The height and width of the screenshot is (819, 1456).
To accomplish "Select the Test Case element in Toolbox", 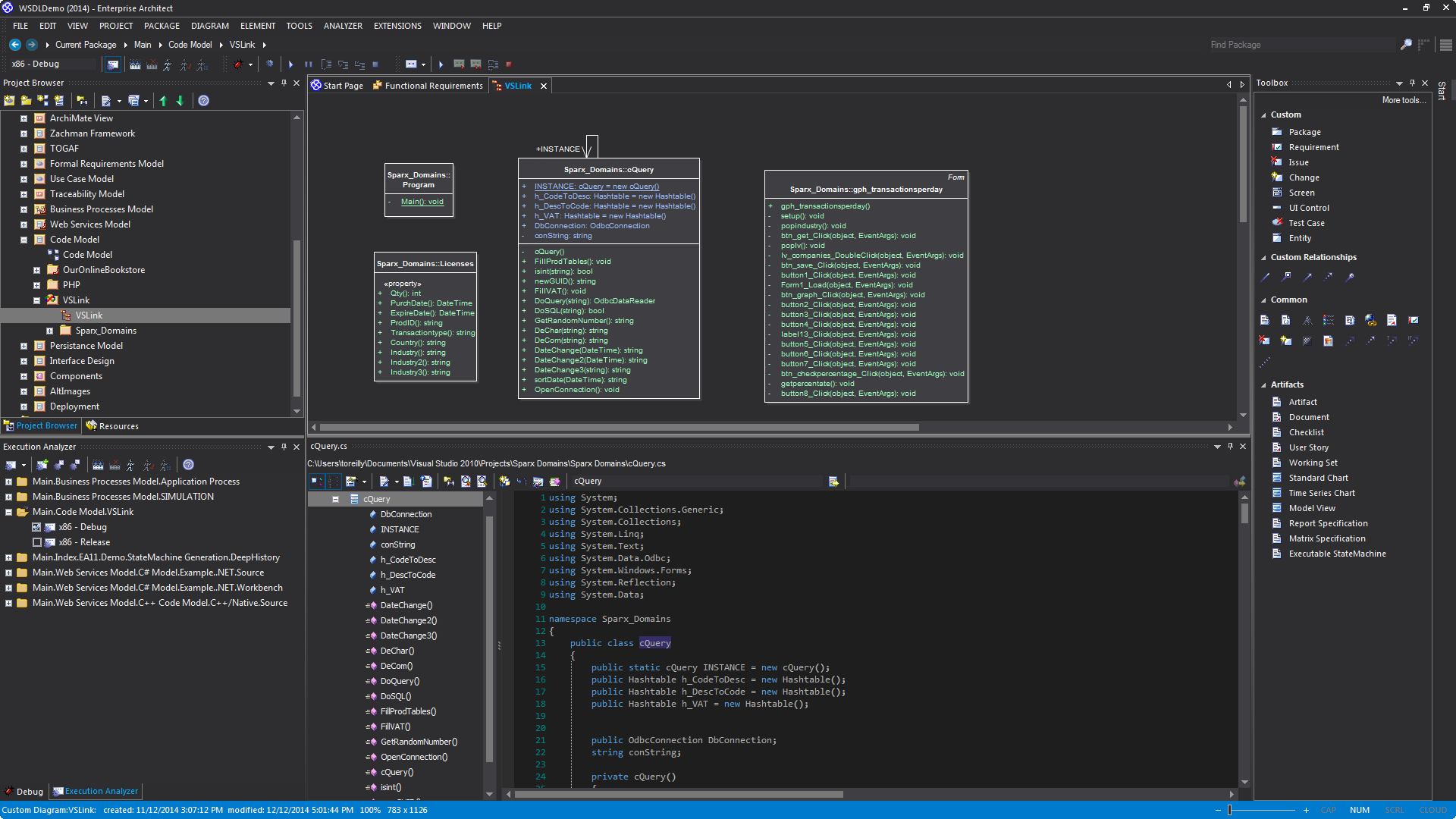I will [x=1306, y=223].
